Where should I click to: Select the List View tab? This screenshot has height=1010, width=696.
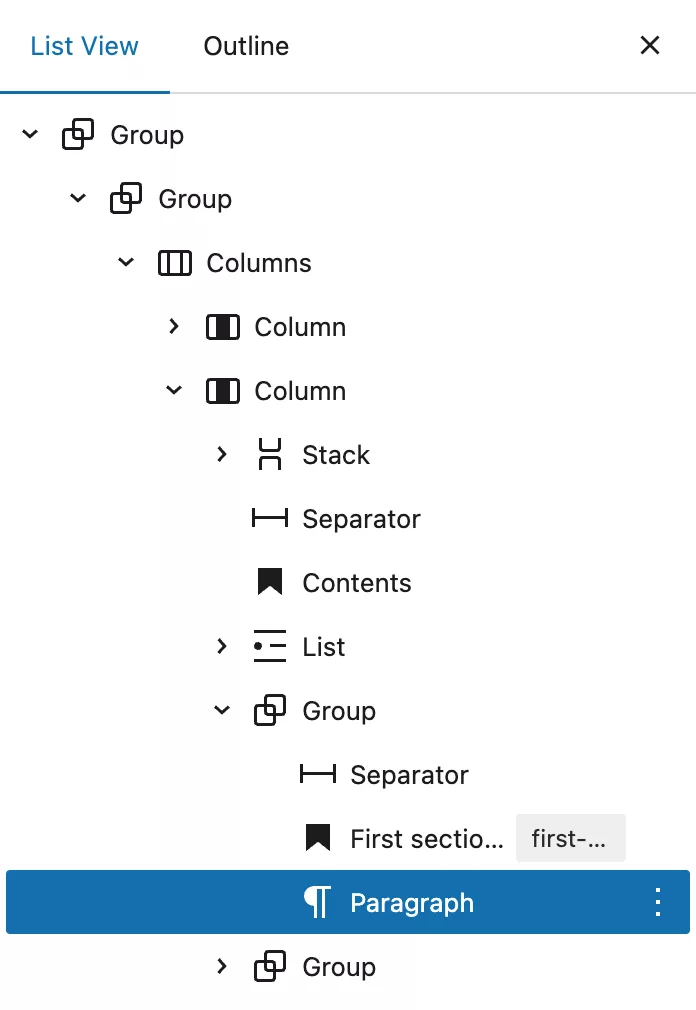pos(84,46)
